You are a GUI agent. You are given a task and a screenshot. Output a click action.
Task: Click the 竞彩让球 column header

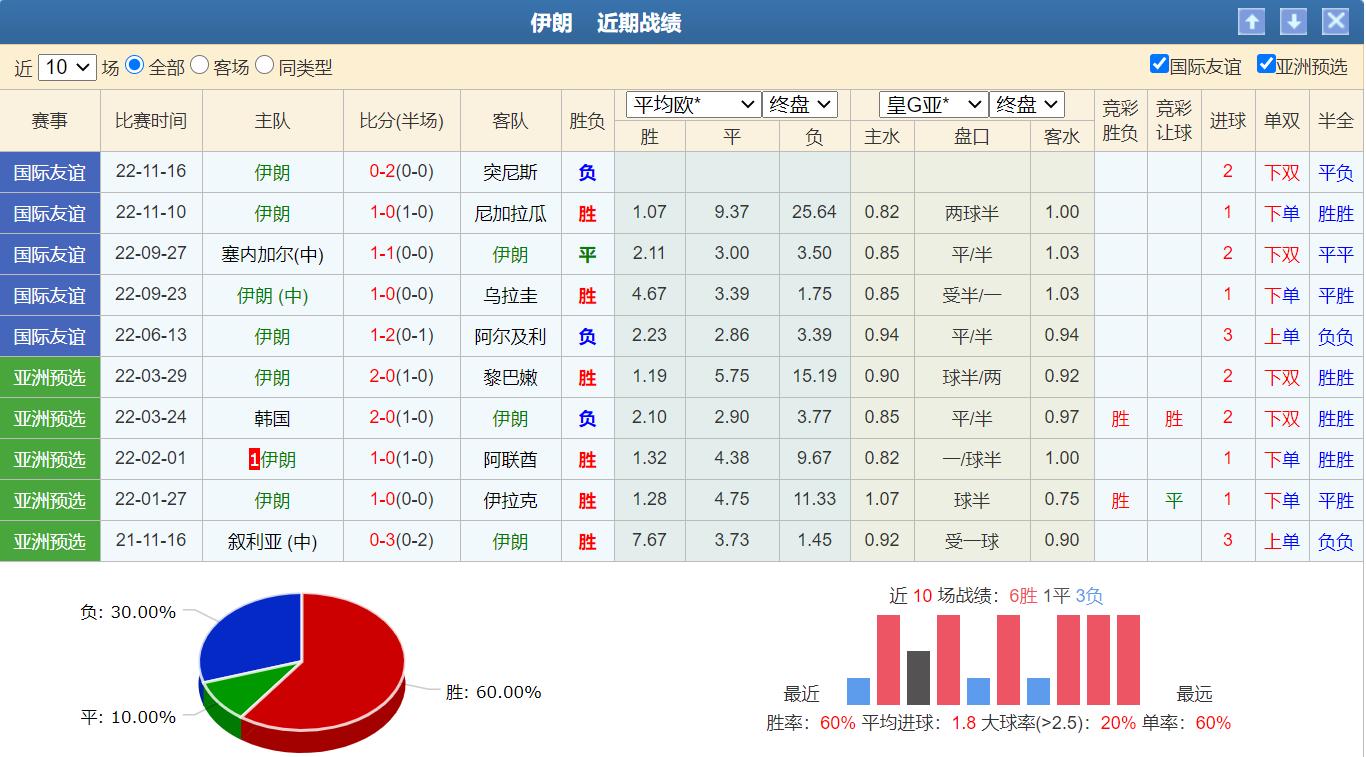point(1175,121)
